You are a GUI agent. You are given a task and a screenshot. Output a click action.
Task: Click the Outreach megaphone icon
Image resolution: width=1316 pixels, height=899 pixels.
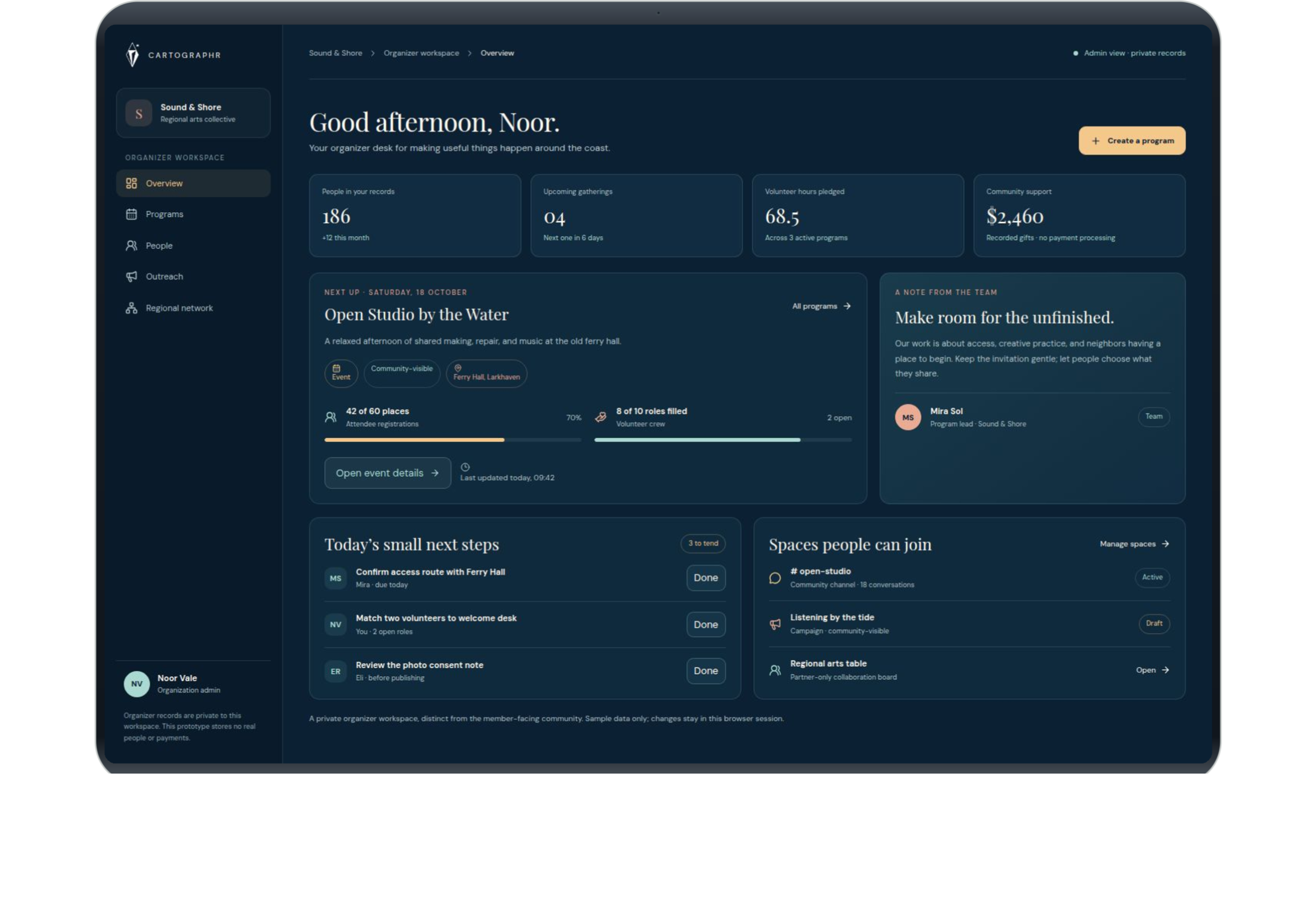coord(131,276)
